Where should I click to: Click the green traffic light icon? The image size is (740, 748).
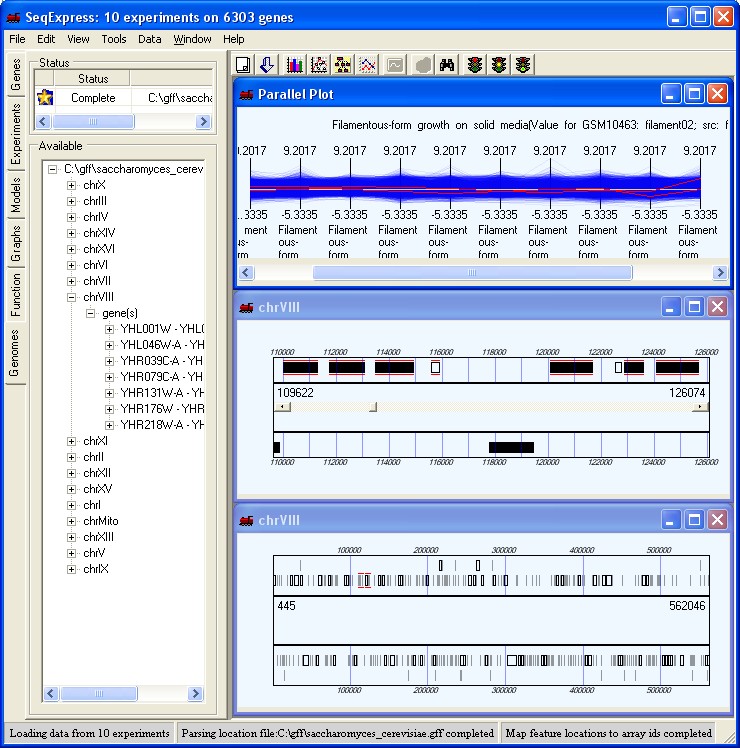pos(523,65)
